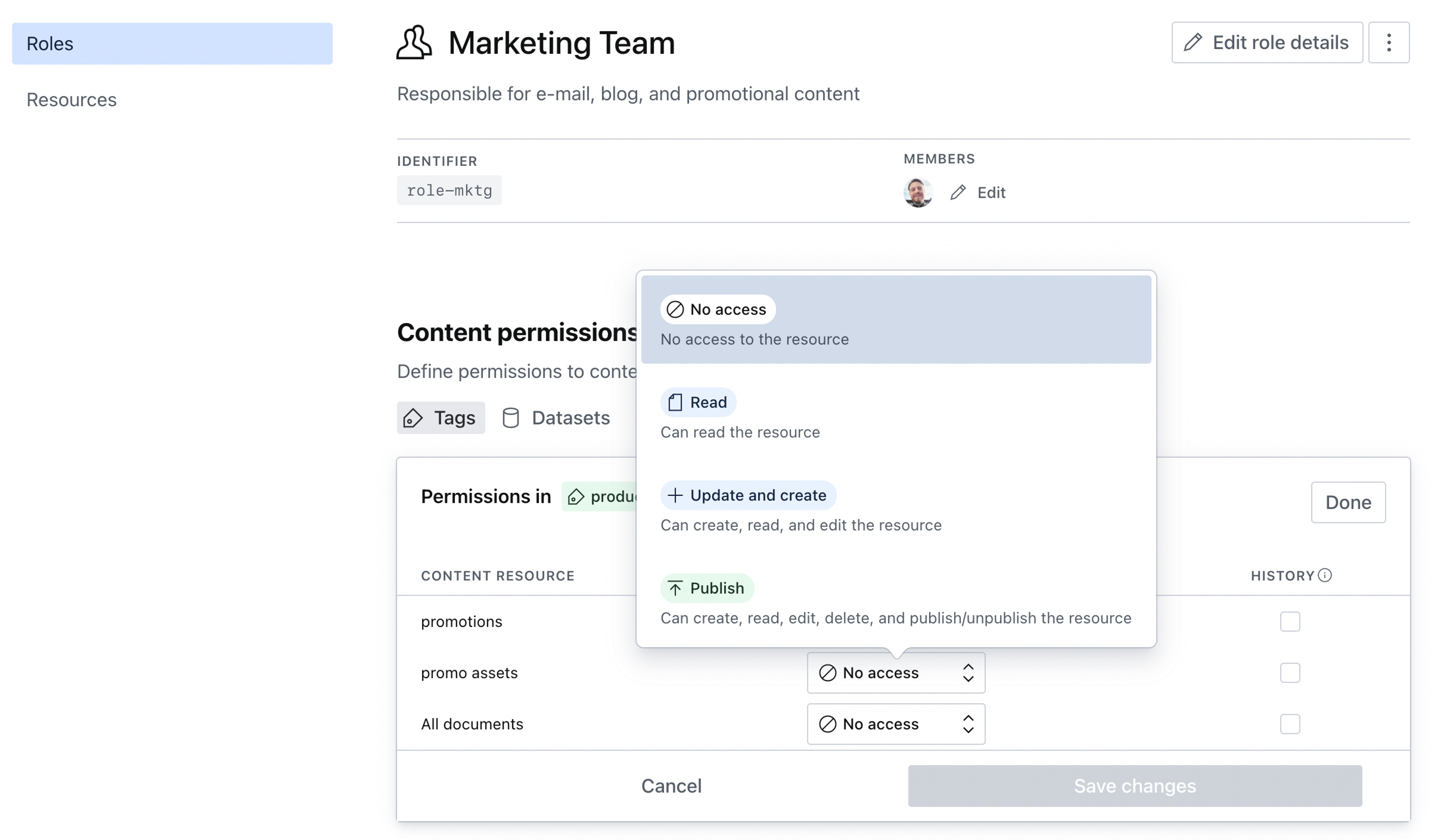Click the pencil icon in Edit role details
Image resolution: width=1448 pixels, height=840 pixels.
click(x=1193, y=42)
